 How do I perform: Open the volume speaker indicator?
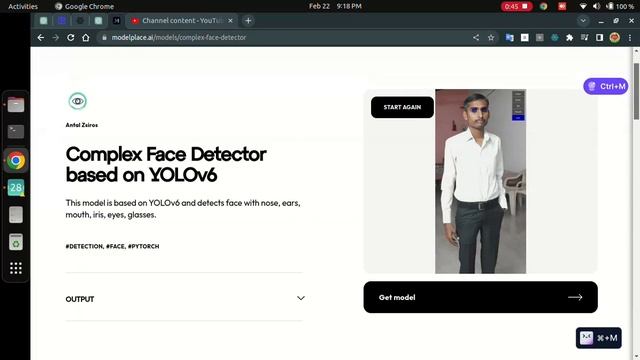596,6
